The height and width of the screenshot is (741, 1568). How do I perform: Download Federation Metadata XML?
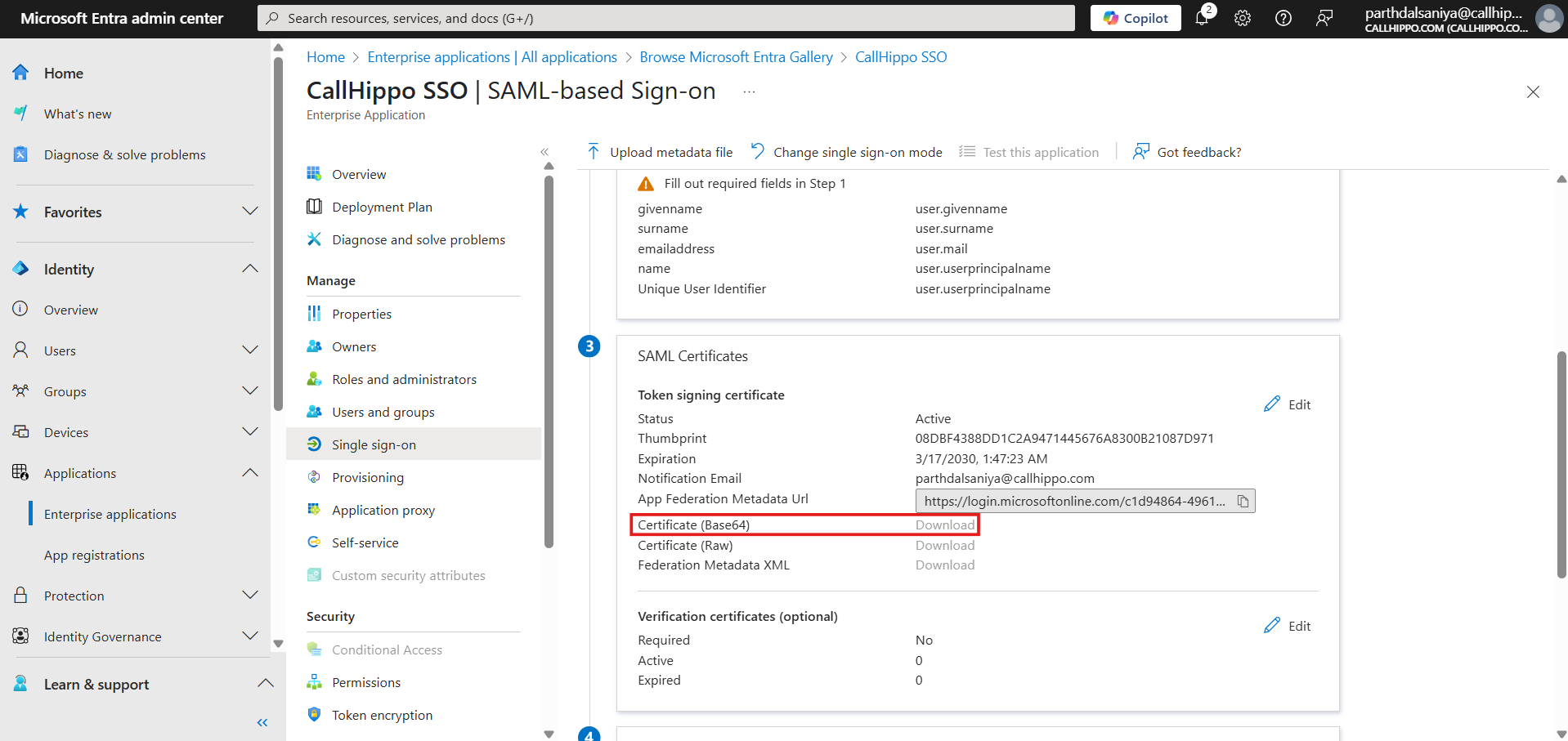pos(945,565)
